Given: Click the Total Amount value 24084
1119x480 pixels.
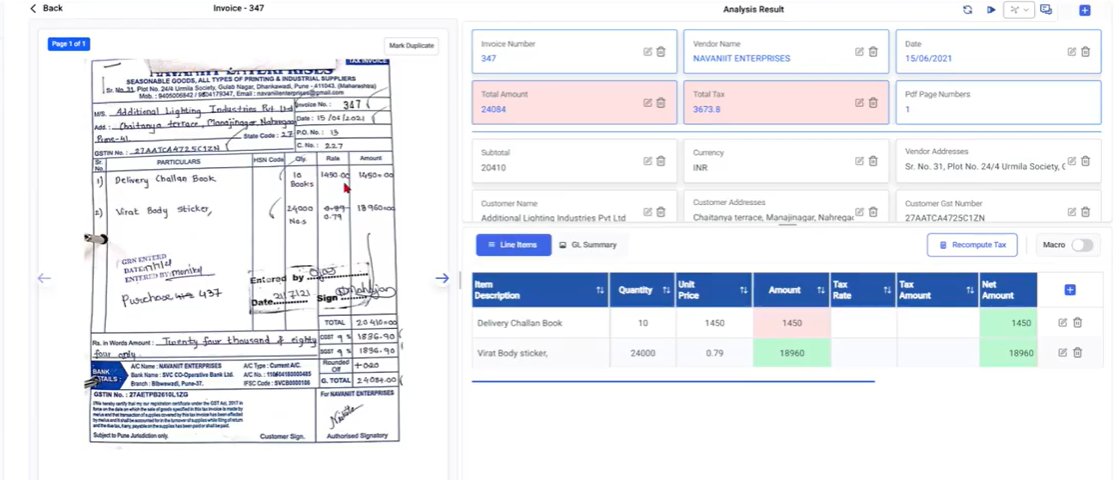Looking at the screenshot, I should coord(494,109).
